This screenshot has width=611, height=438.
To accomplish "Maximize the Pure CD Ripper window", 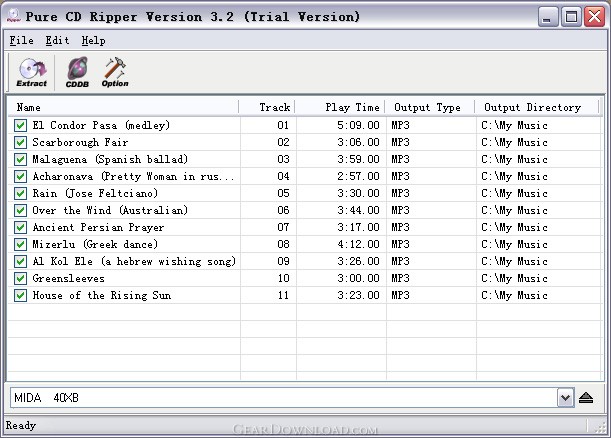I will click(571, 17).
